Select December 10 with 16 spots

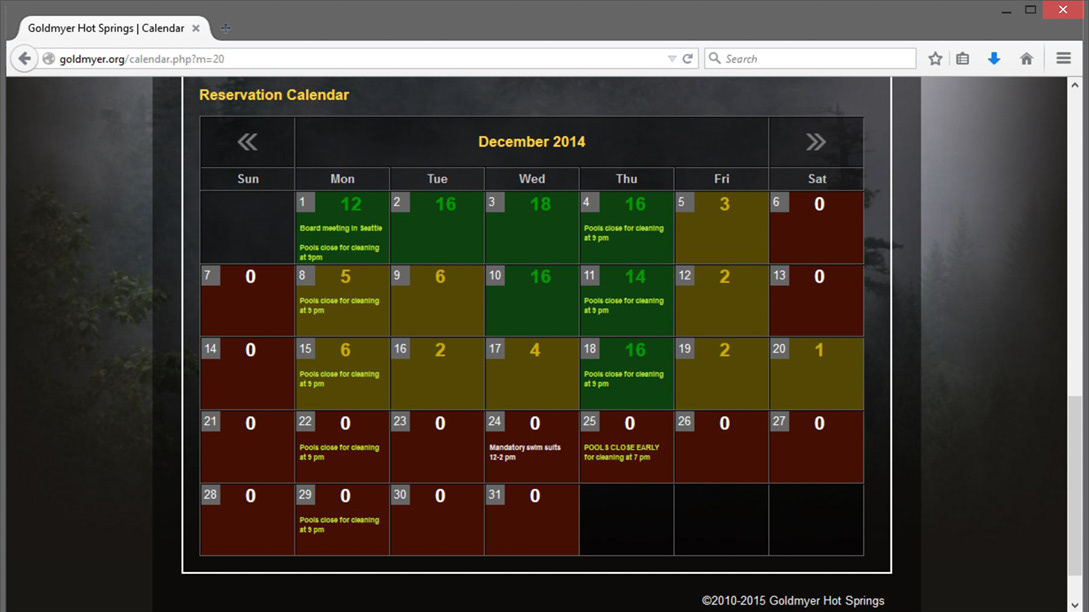pos(532,300)
